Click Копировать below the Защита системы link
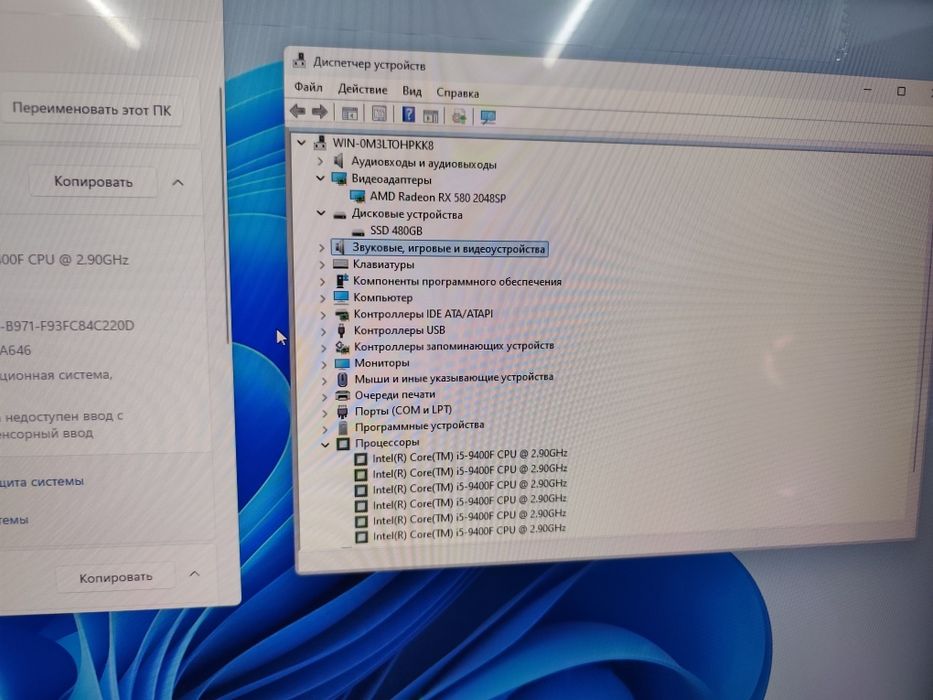 click(115, 577)
